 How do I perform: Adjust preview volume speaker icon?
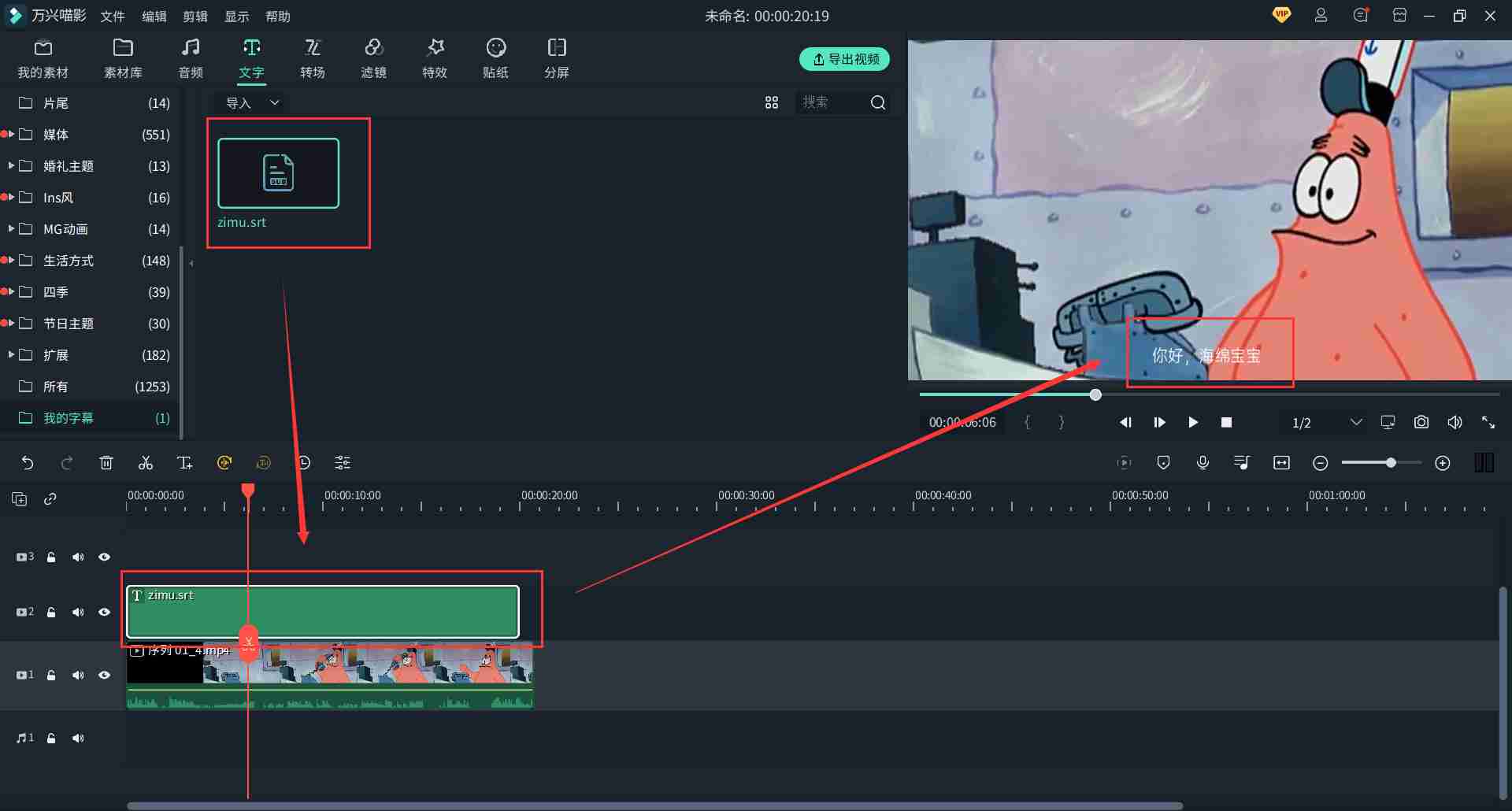1455,423
